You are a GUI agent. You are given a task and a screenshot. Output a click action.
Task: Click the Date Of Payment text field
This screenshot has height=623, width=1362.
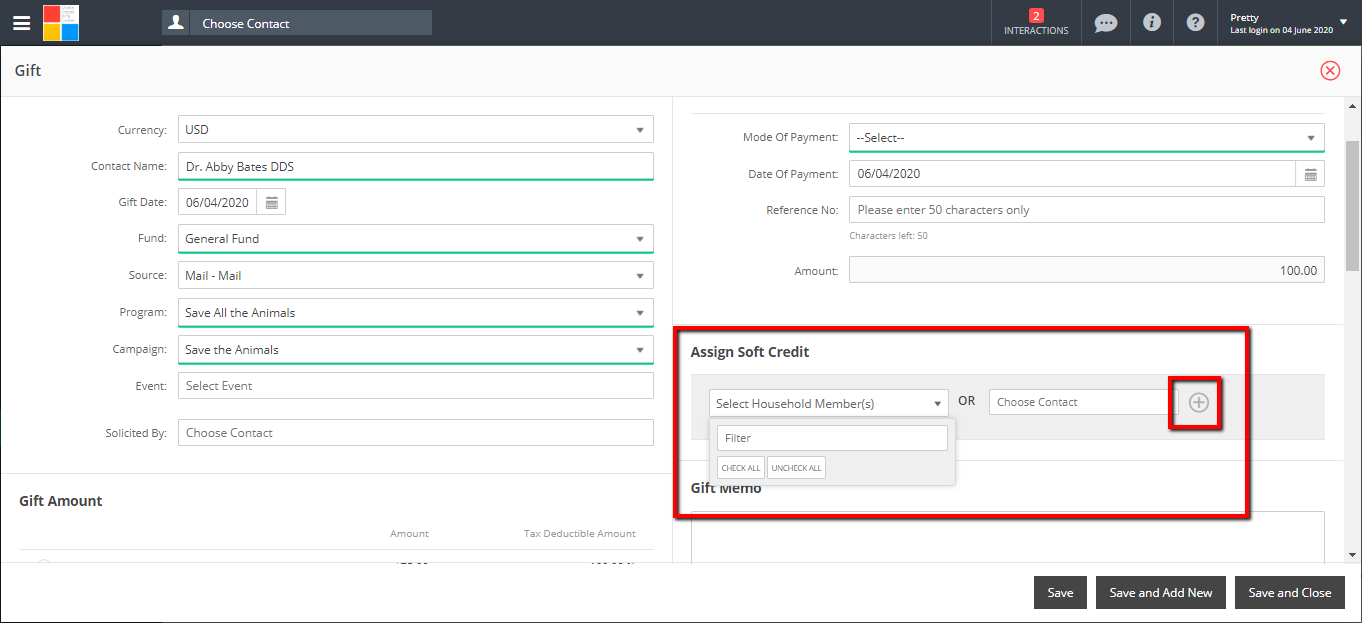pos(1073,174)
